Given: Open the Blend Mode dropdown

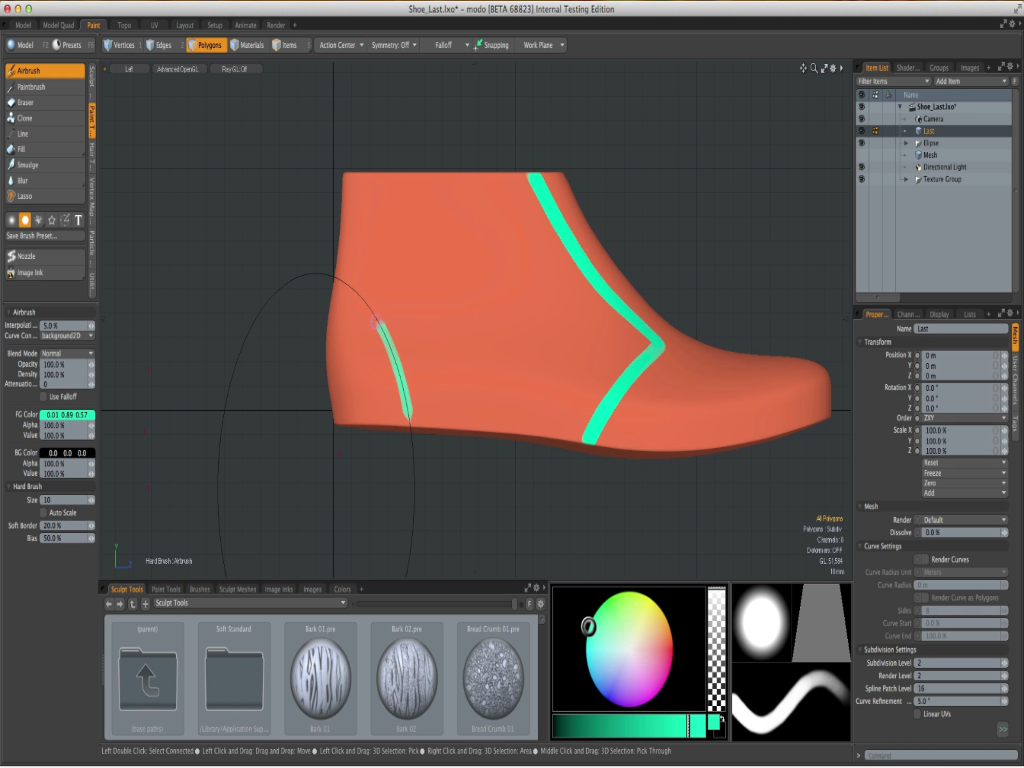Looking at the screenshot, I should tap(68, 353).
